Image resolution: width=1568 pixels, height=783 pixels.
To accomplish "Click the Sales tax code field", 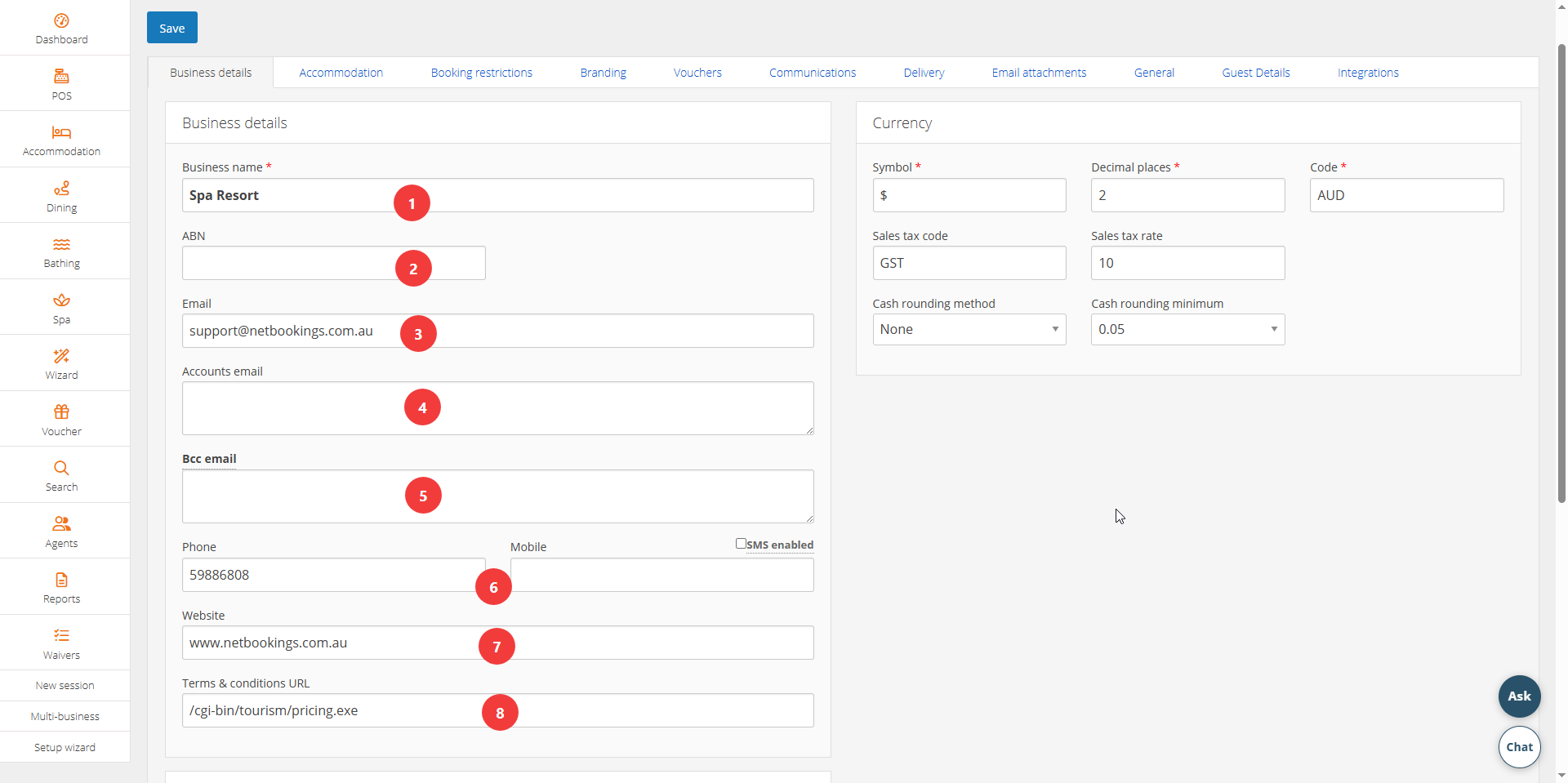I will pyautogui.click(x=969, y=263).
